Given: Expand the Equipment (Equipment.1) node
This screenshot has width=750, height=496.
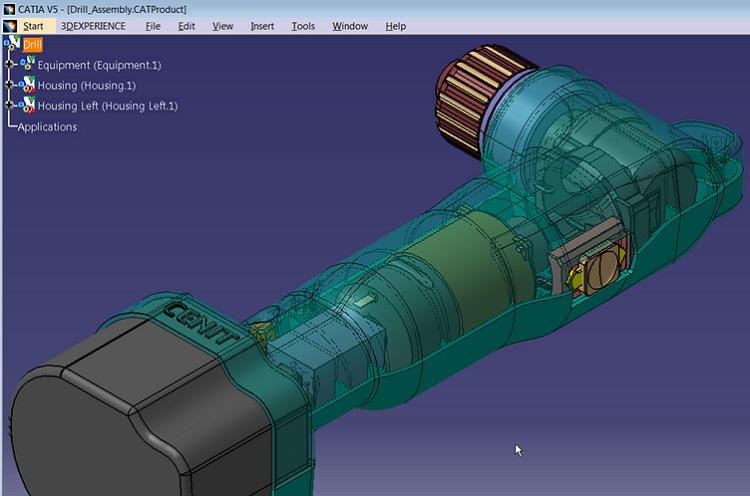Looking at the screenshot, I should [x=10, y=65].
